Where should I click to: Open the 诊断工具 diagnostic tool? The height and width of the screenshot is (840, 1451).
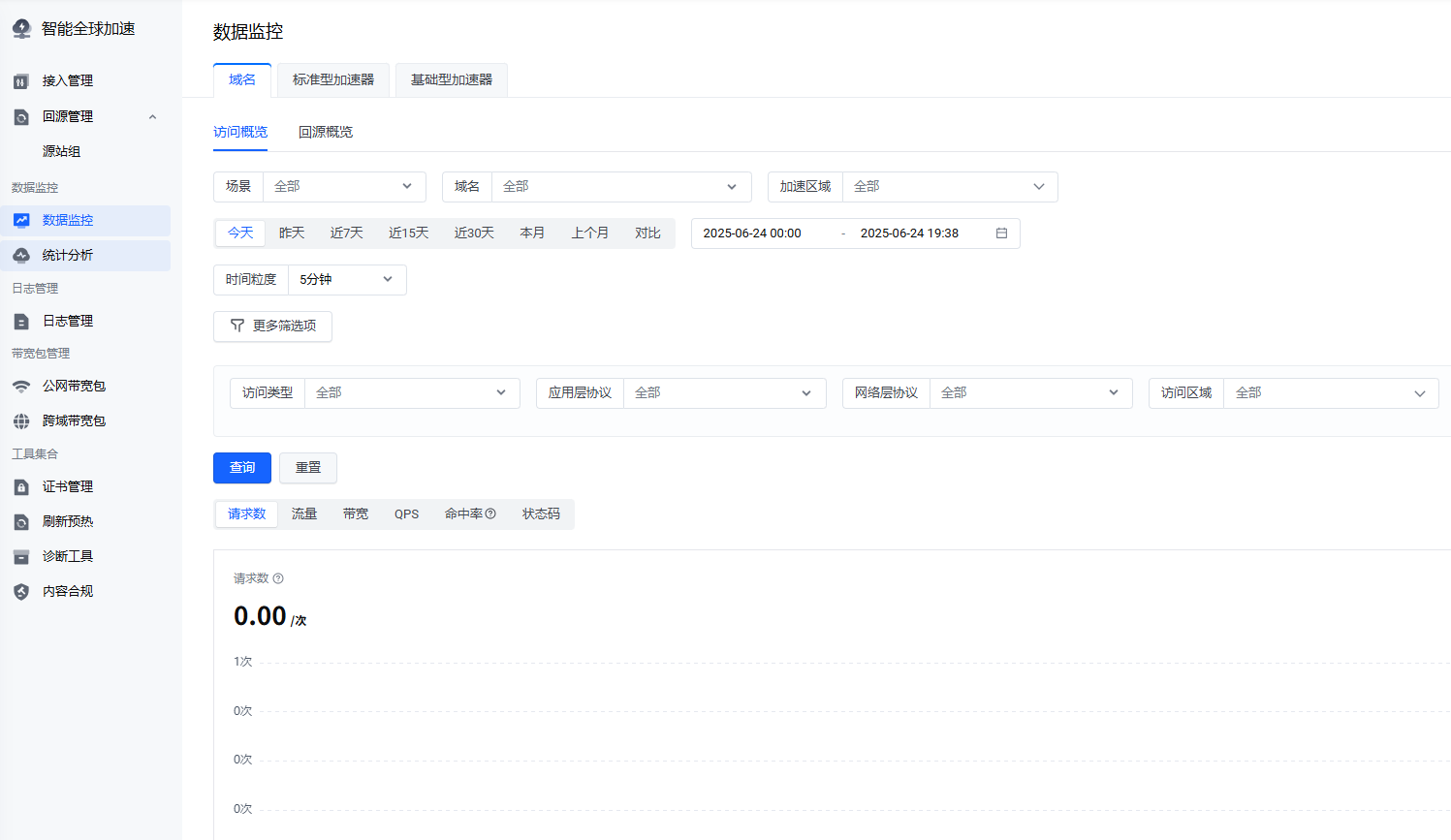coord(68,555)
